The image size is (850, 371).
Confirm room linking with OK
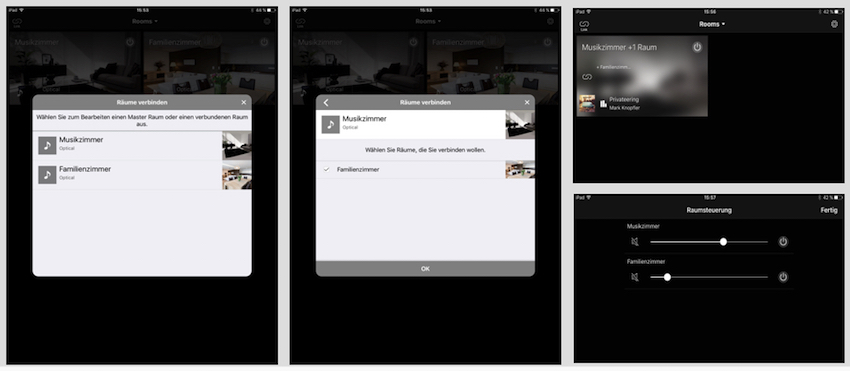(425, 268)
